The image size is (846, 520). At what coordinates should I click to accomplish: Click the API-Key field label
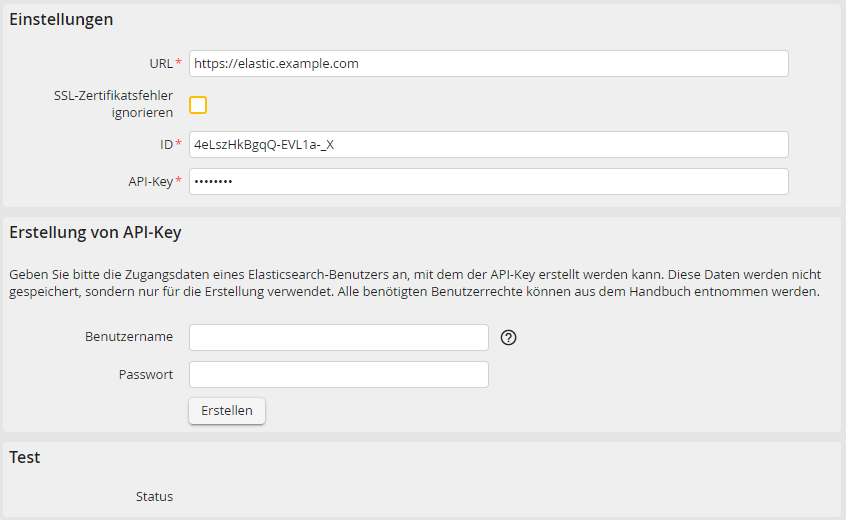149,181
